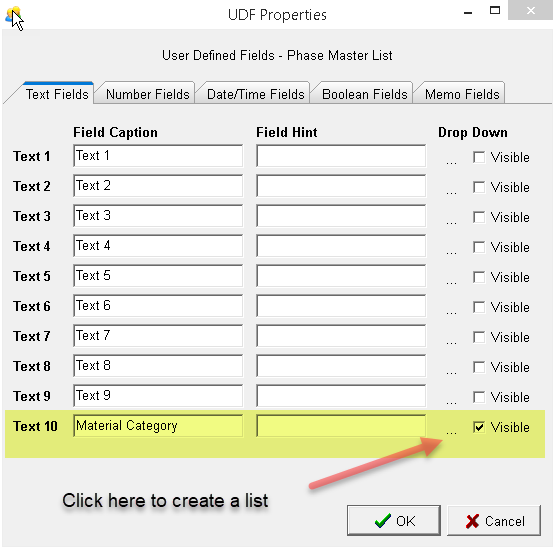Image resolution: width=559 pixels, height=548 pixels.
Task: Focus the Material Category caption field
Action: (158, 425)
